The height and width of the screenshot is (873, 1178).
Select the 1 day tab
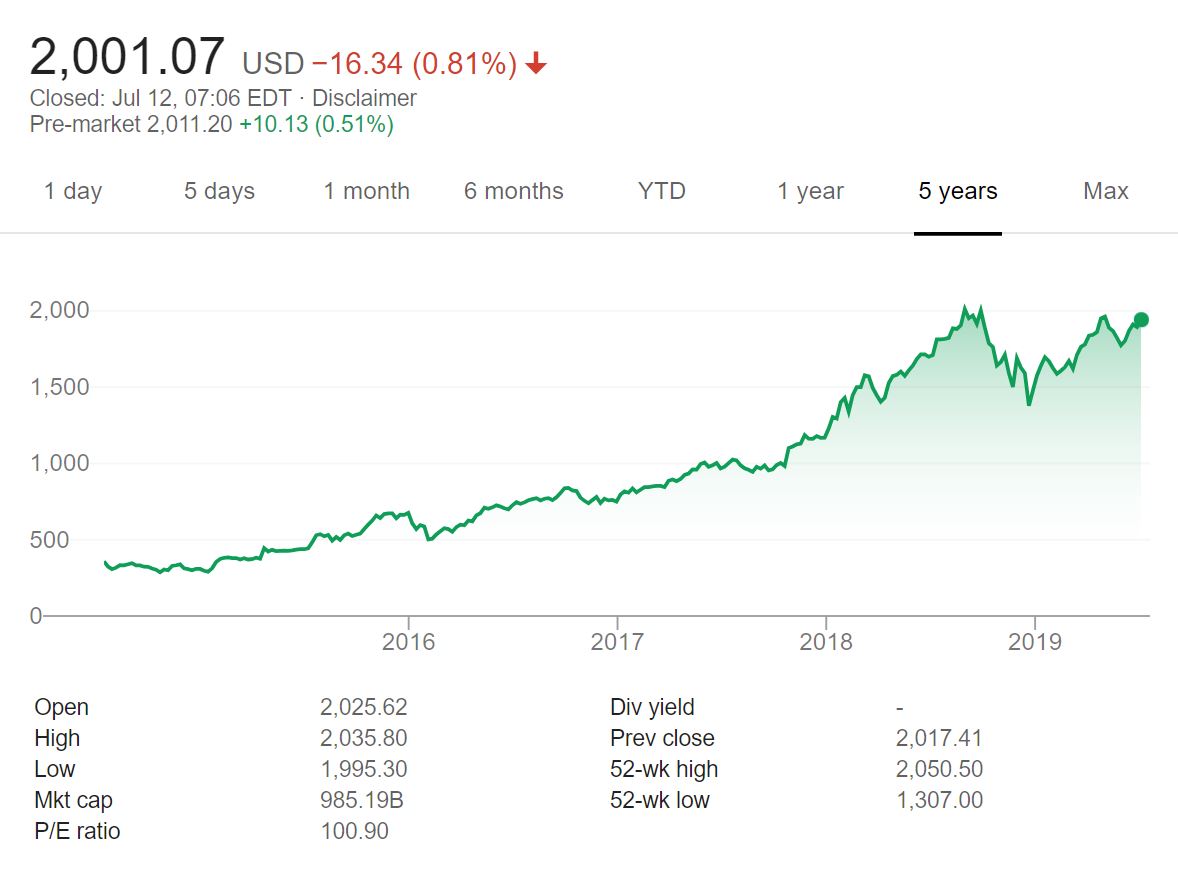click(73, 191)
